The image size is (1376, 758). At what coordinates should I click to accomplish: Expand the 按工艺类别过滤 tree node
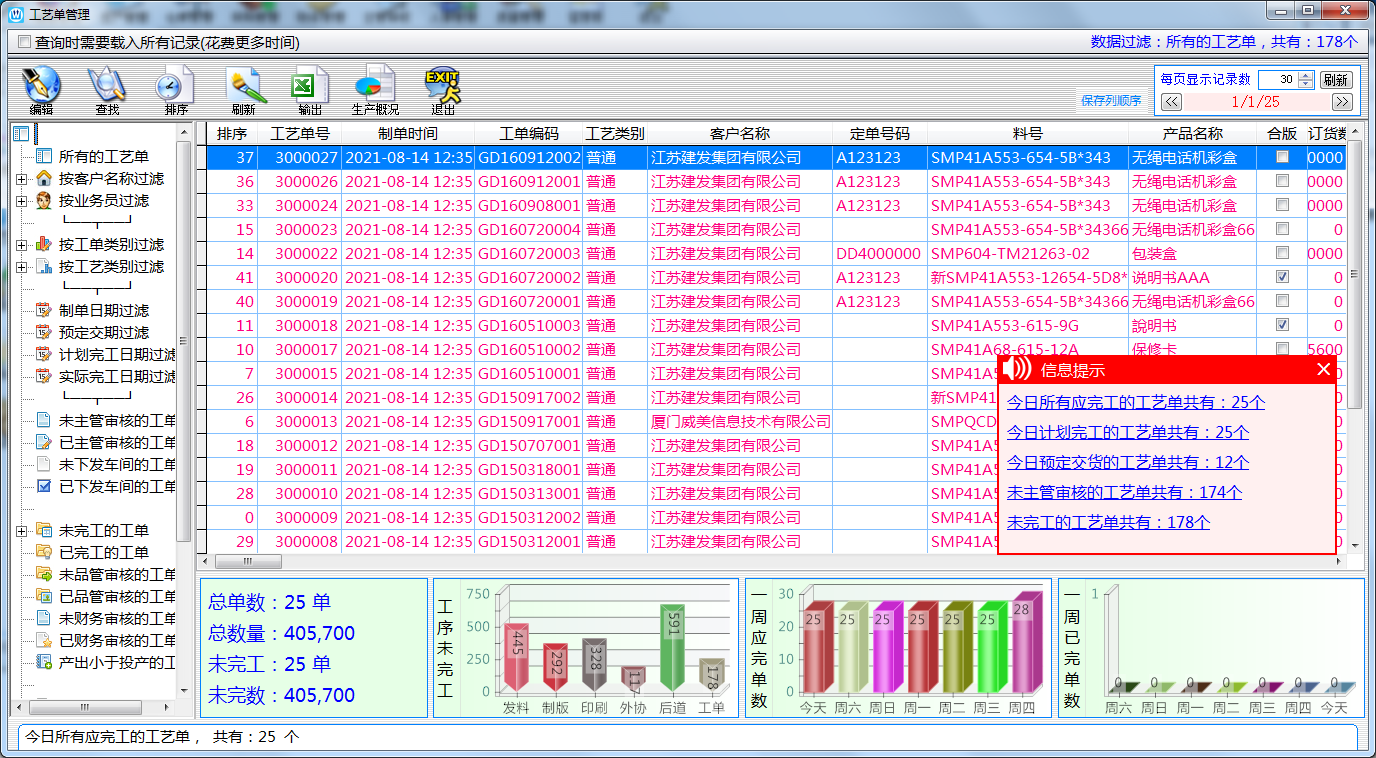pos(22,267)
